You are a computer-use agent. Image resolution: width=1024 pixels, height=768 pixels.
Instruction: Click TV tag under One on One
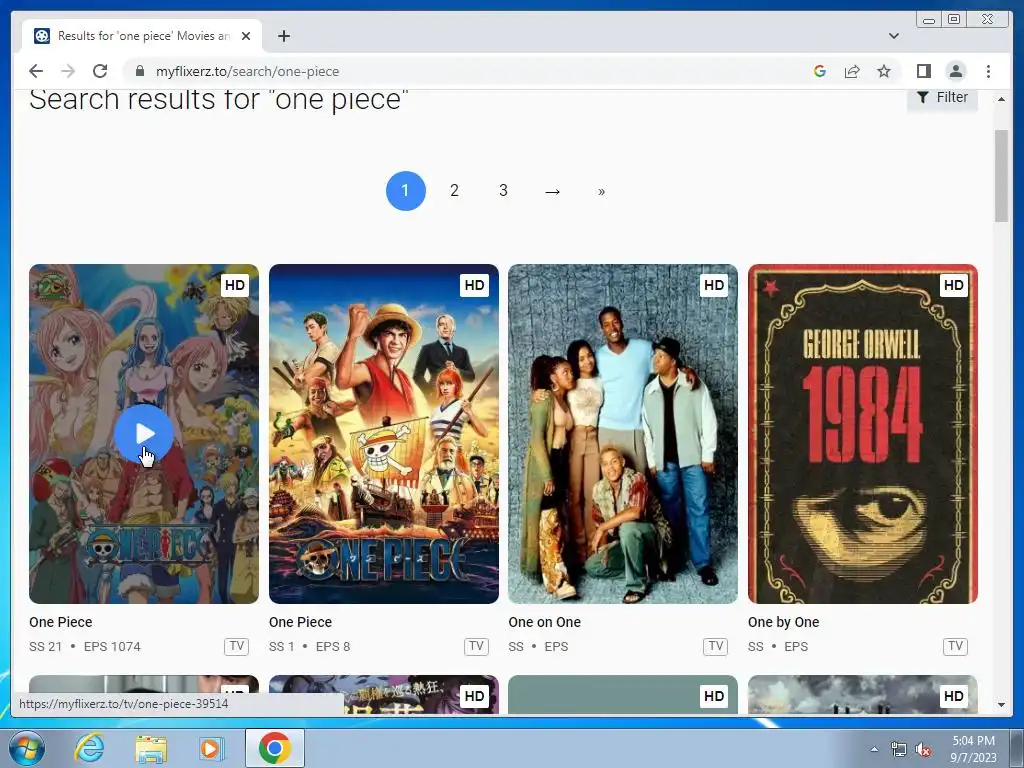(716, 647)
